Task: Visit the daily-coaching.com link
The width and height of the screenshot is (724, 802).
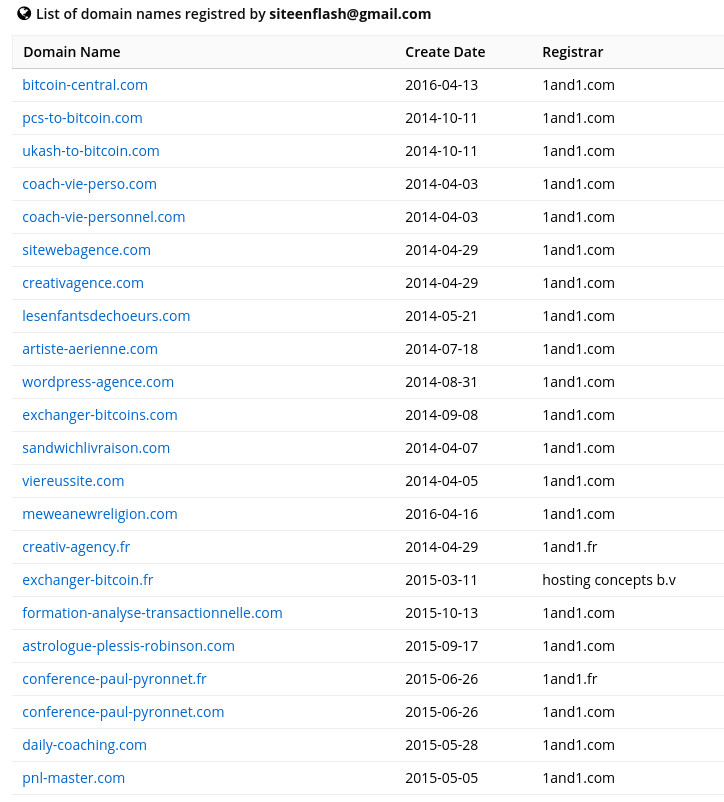Action: coord(84,745)
